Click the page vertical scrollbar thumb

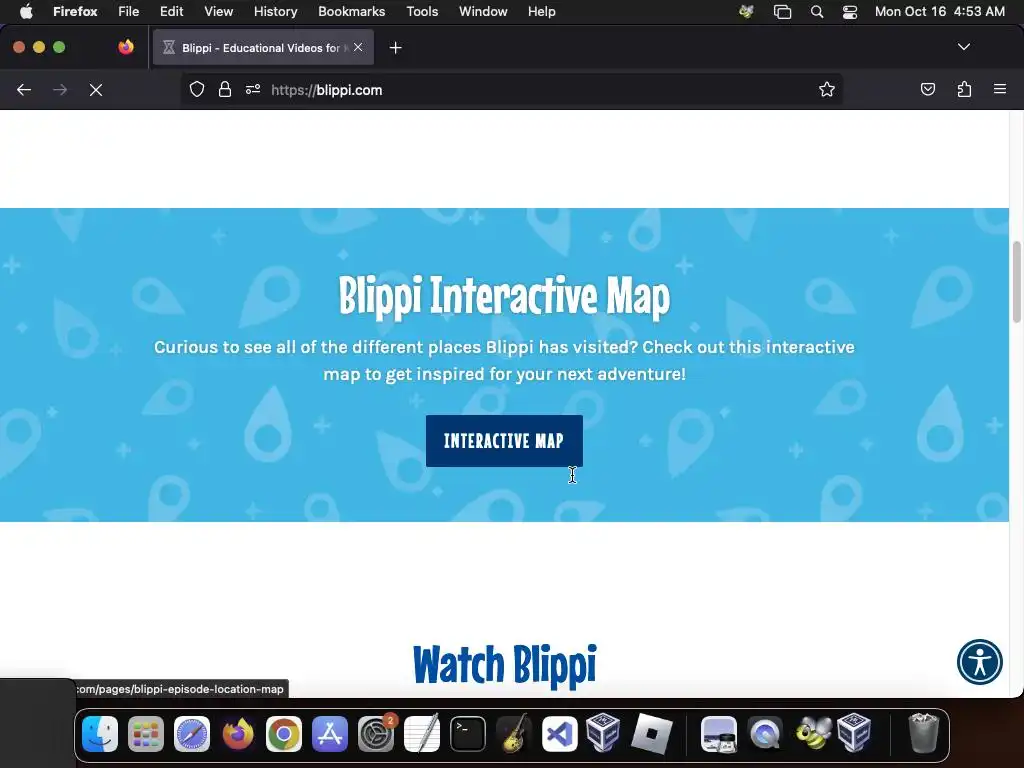click(x=1017, y=281)
